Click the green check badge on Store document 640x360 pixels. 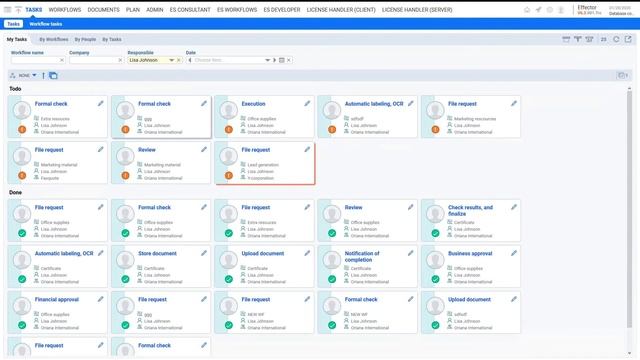[125, 279]
